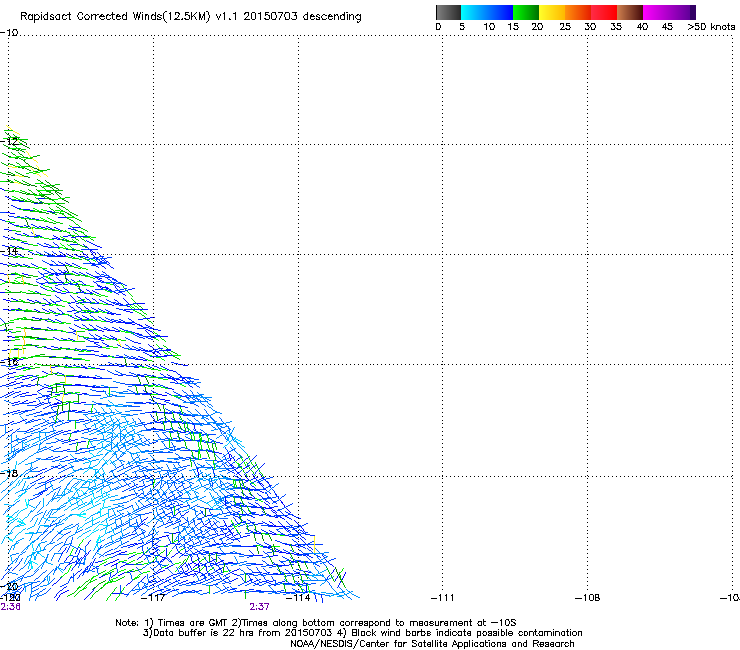Select the red 30-35 knots color segment
Image resolution: width=740 pixels, height=650 pixels.
click(604, 12)
